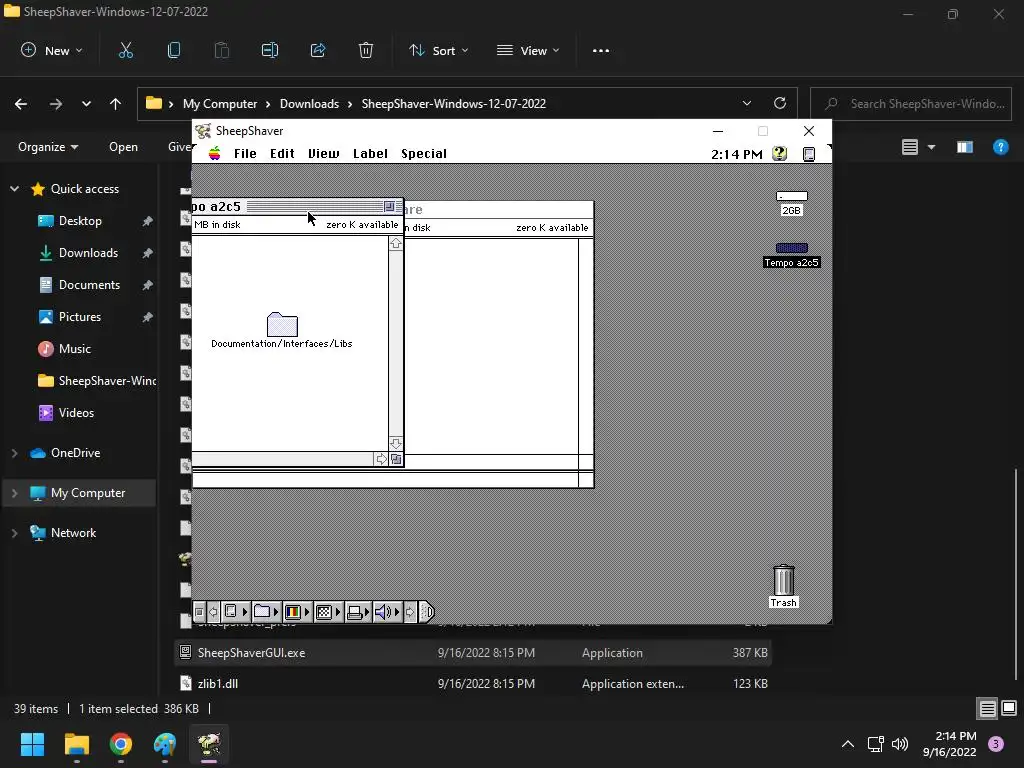Viewport: 1024px width, 768px height.
Task: Click the Cut icon in Explorer toolbar
Action: click(x=125, y=50)
